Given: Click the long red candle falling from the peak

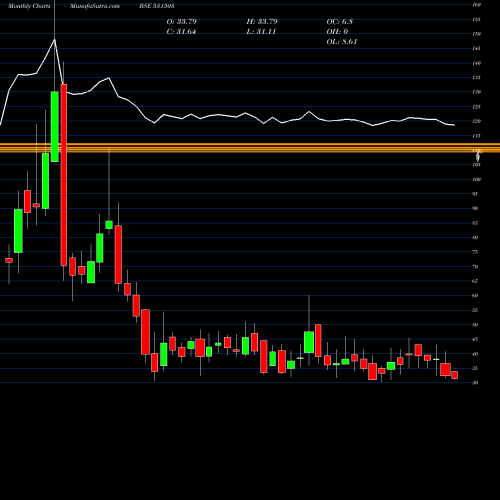Looking at the screenshot, I should pos(64,175).
